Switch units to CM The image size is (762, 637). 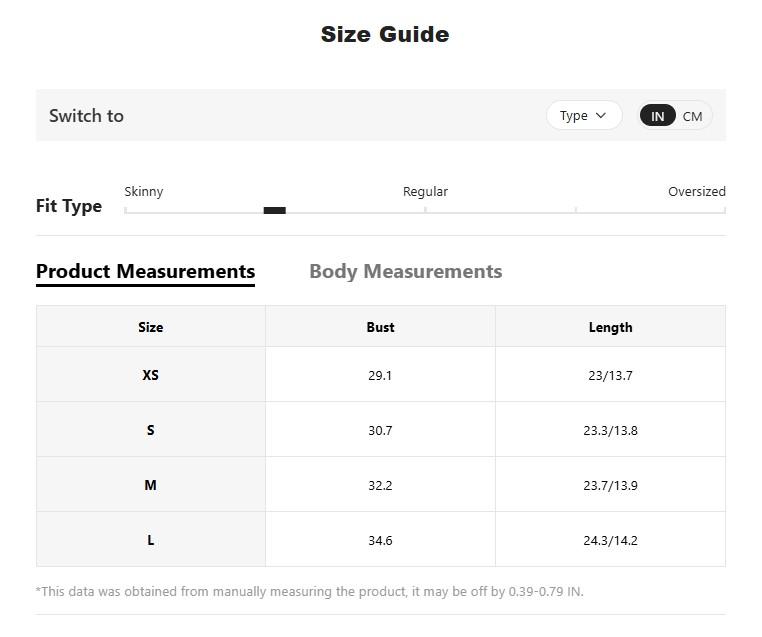(x=693, y=116)
